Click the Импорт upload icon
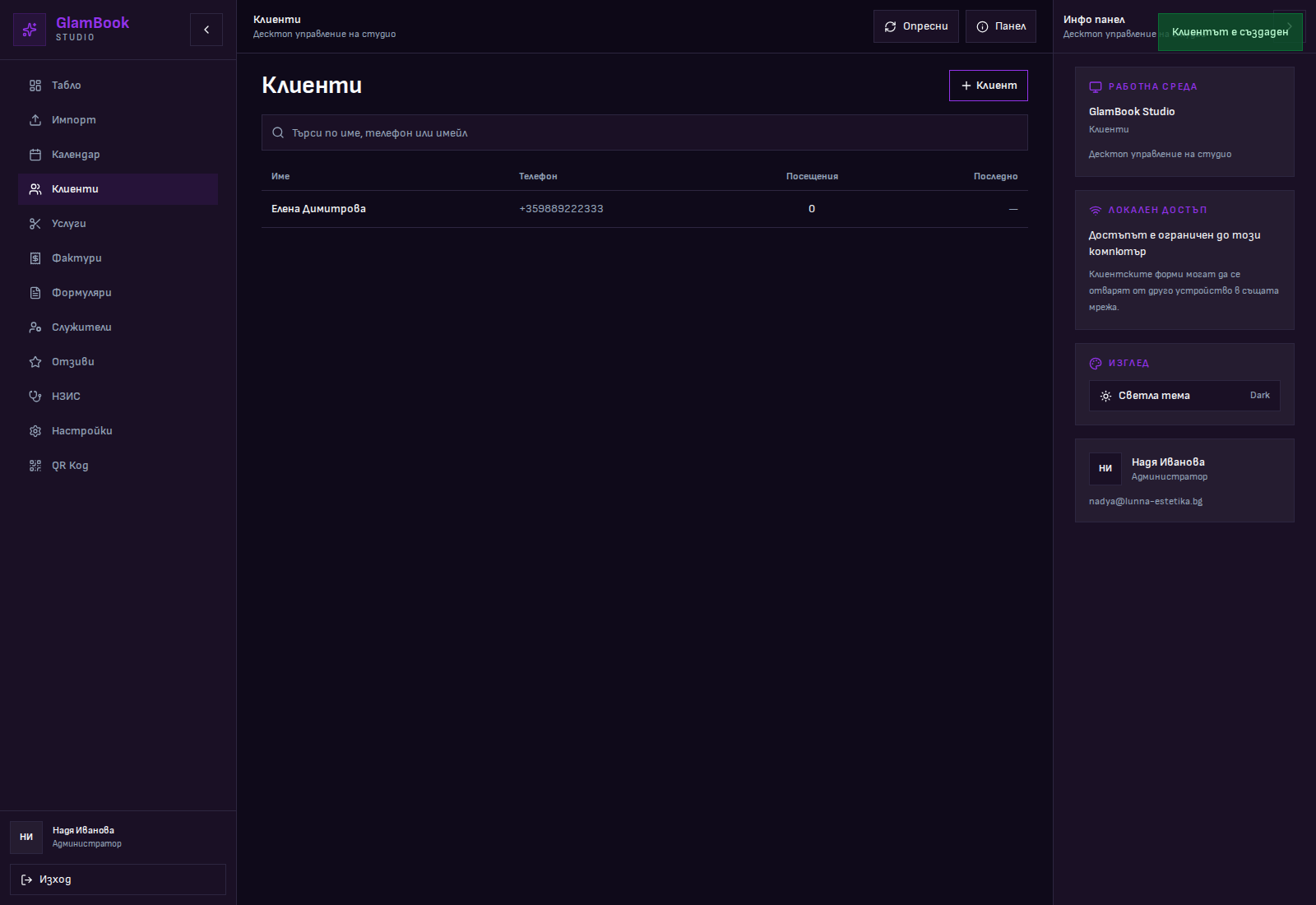 [35, 120]
